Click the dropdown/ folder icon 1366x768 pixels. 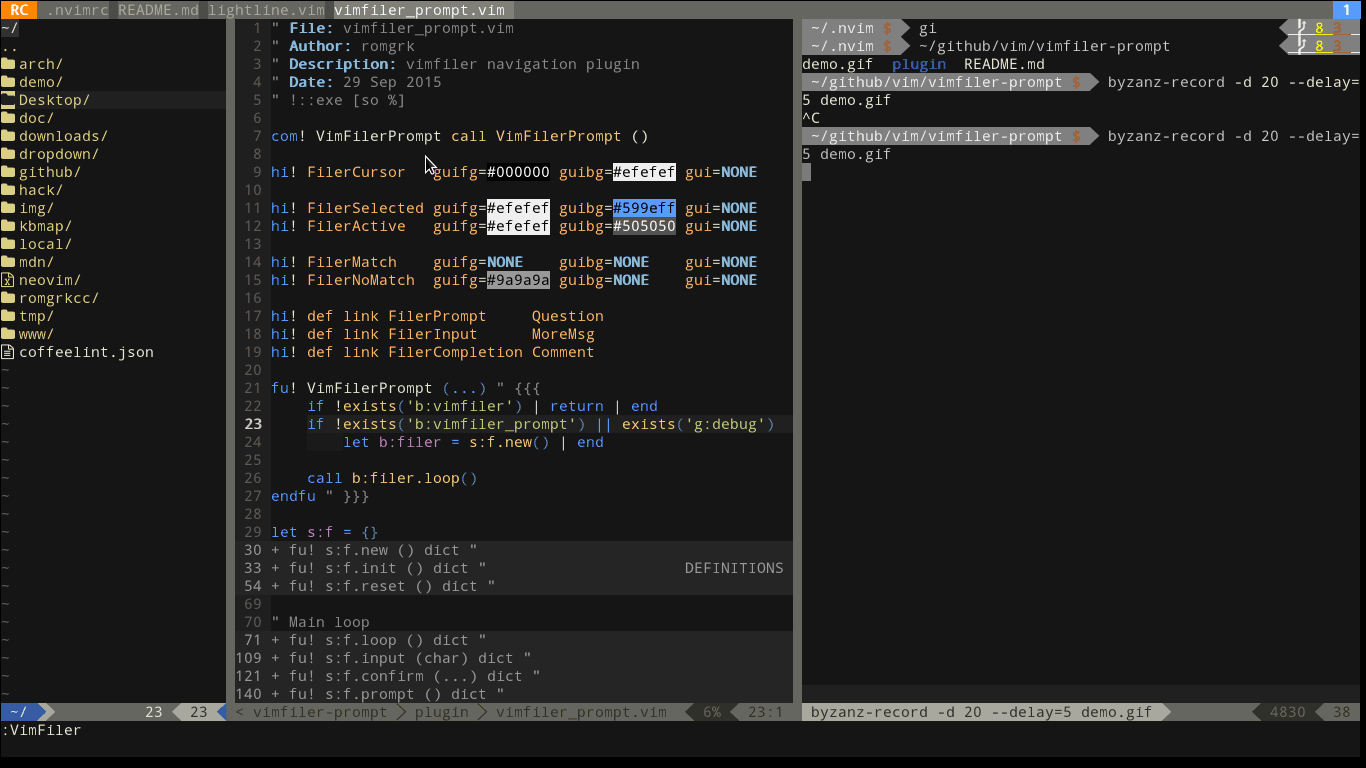(8, 154)
